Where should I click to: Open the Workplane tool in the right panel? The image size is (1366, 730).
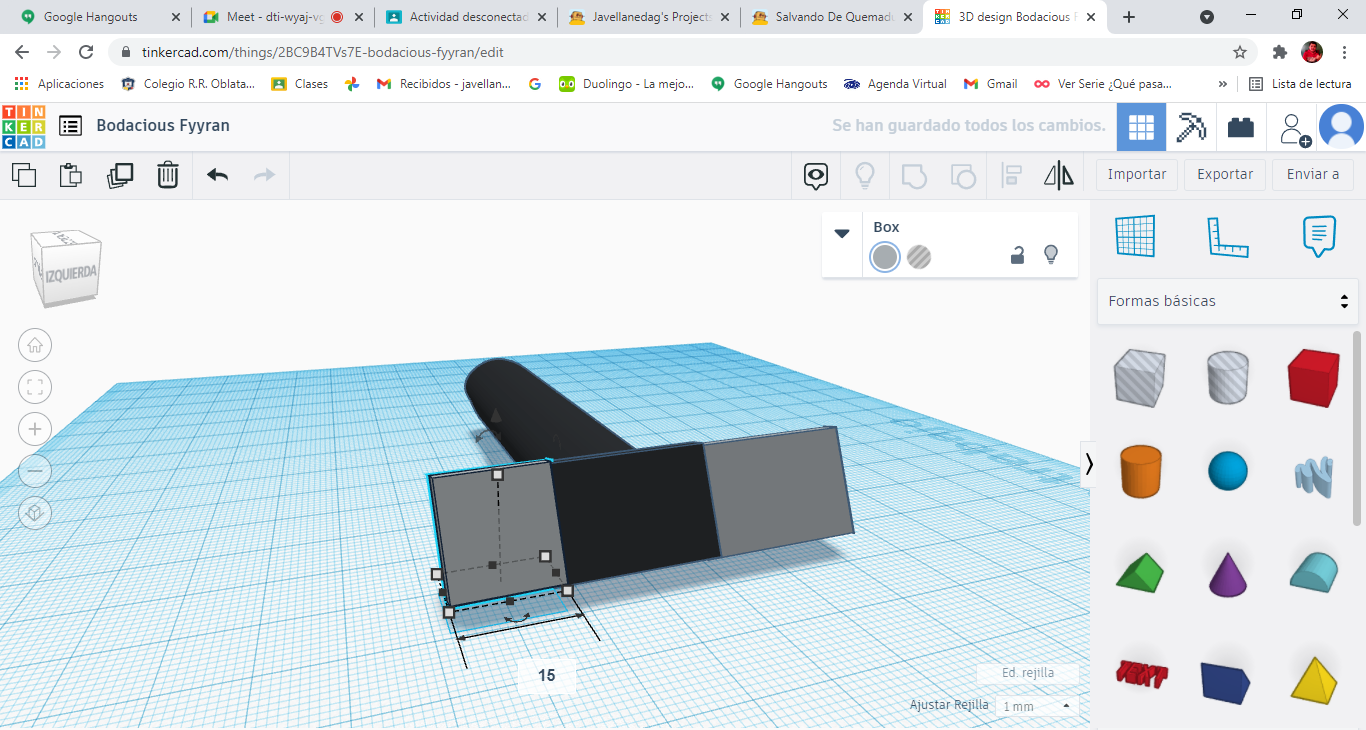click(1135, 237)
